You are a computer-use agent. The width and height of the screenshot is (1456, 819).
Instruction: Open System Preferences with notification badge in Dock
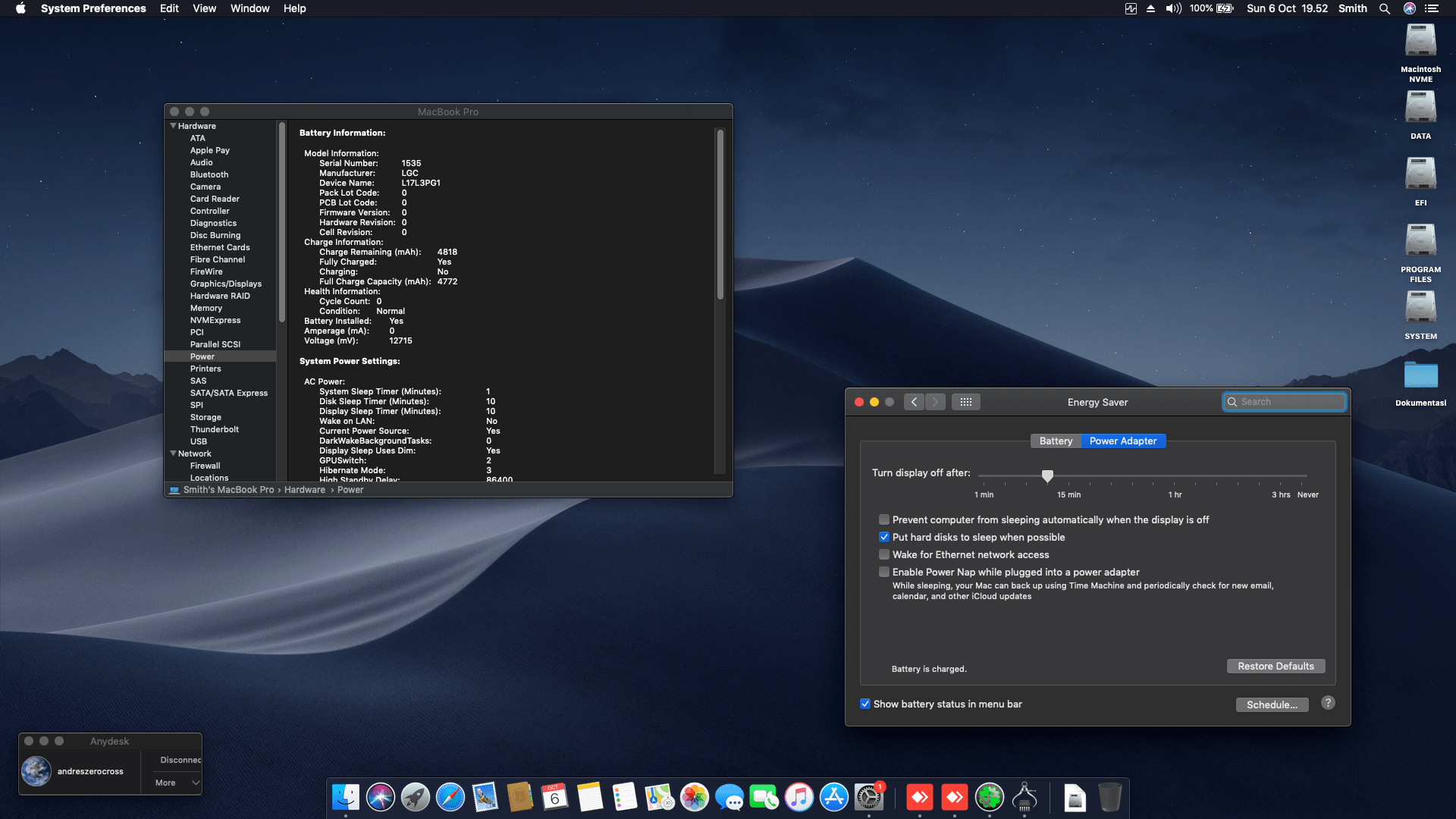868,799
